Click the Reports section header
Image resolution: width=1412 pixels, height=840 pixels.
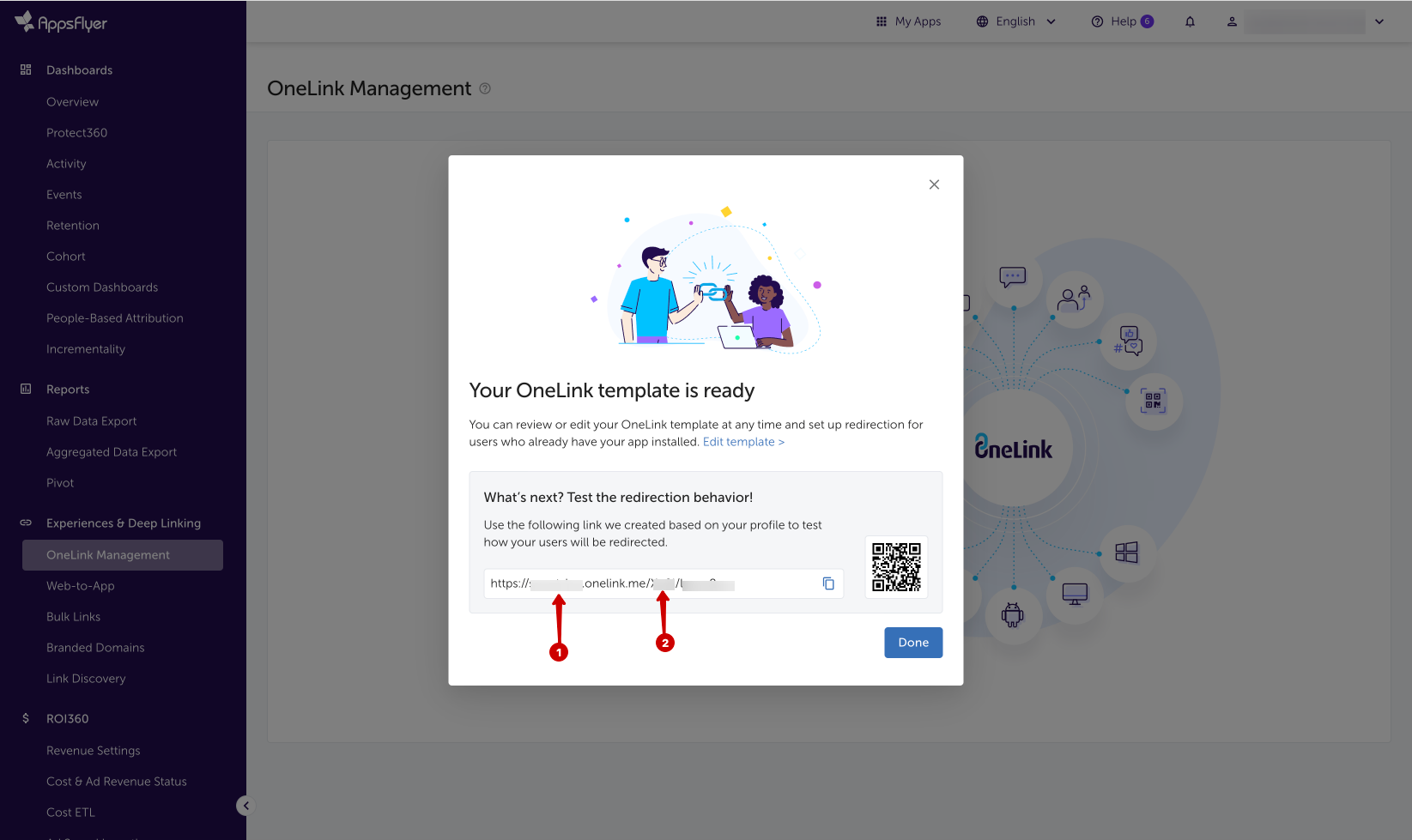click(68, 389)
